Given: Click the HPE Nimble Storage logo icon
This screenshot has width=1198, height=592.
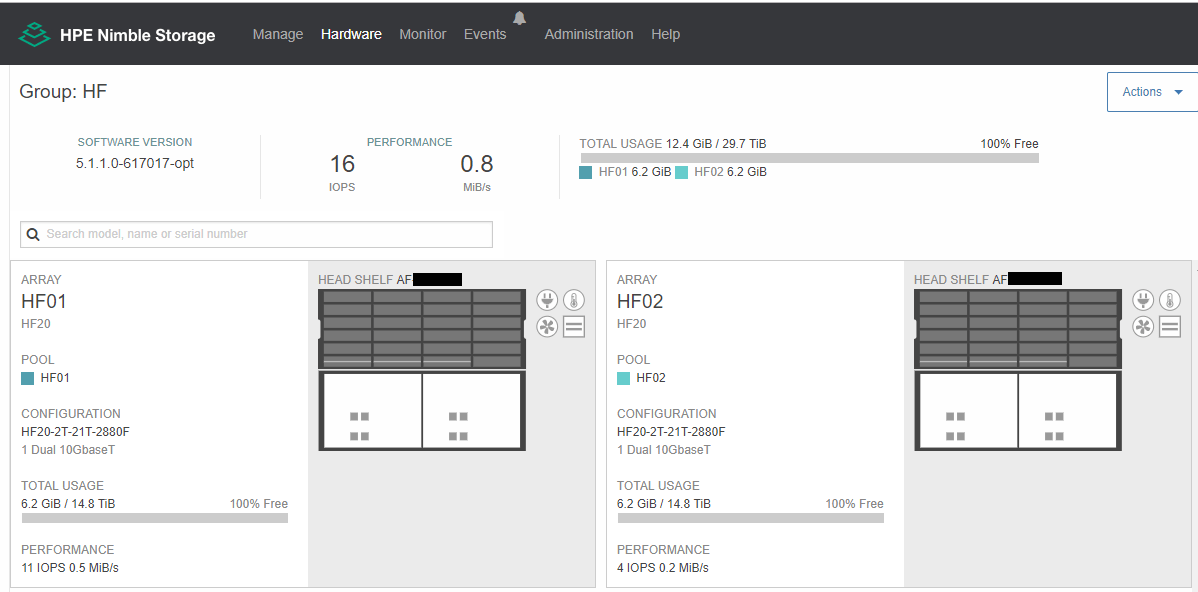Looking at the screenshot, I should pos(34,34).
